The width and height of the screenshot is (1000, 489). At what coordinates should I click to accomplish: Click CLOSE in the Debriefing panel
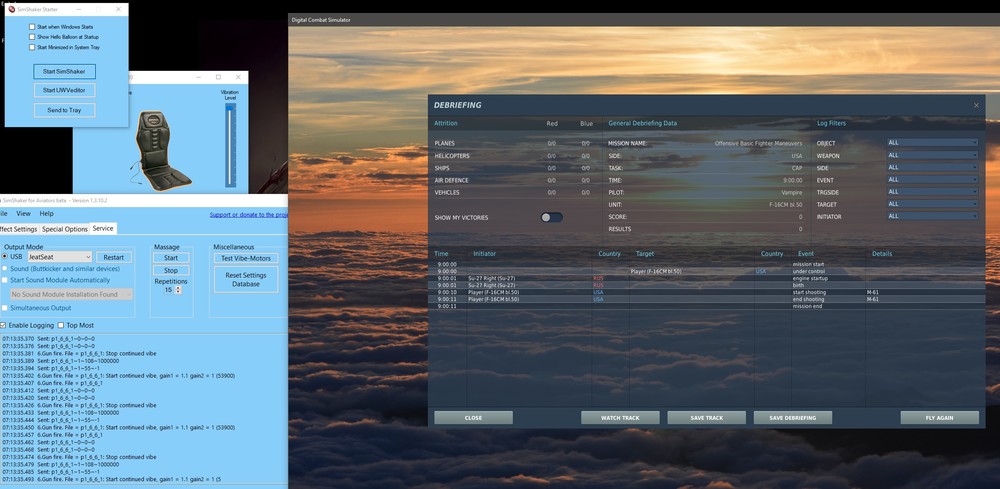coord(473,418)
